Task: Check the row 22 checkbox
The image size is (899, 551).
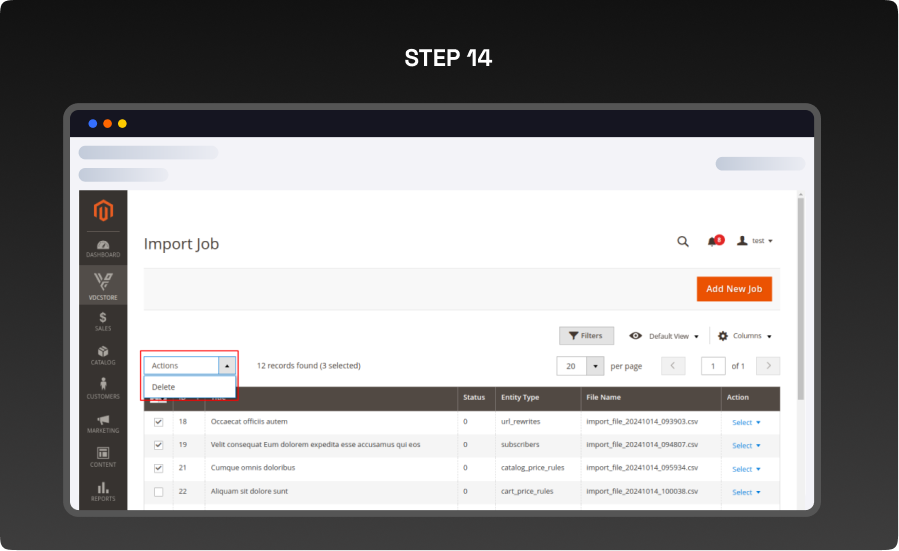Action: pyautogui.click(x=158, y=492)
